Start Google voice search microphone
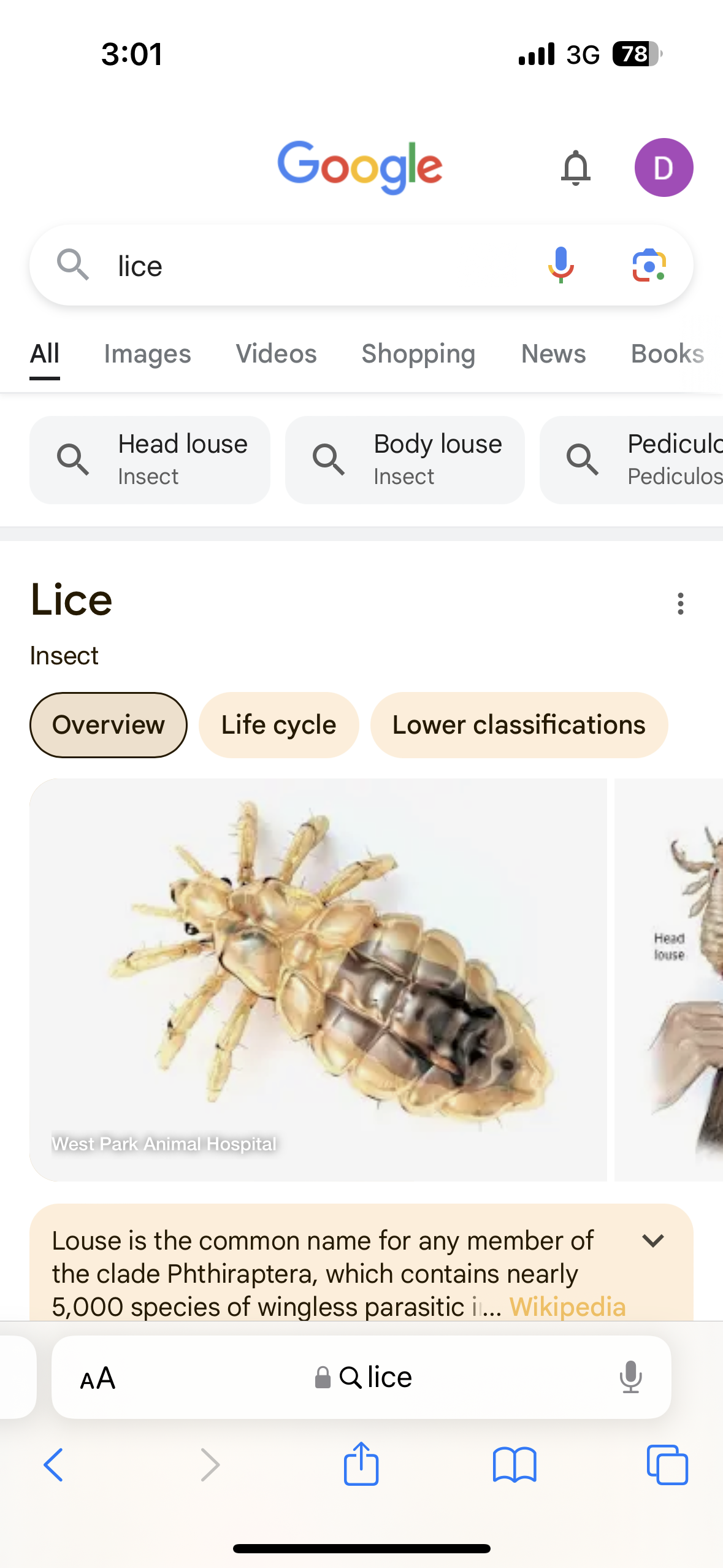This screenshot has height=1568, width=723. [560, 265]
